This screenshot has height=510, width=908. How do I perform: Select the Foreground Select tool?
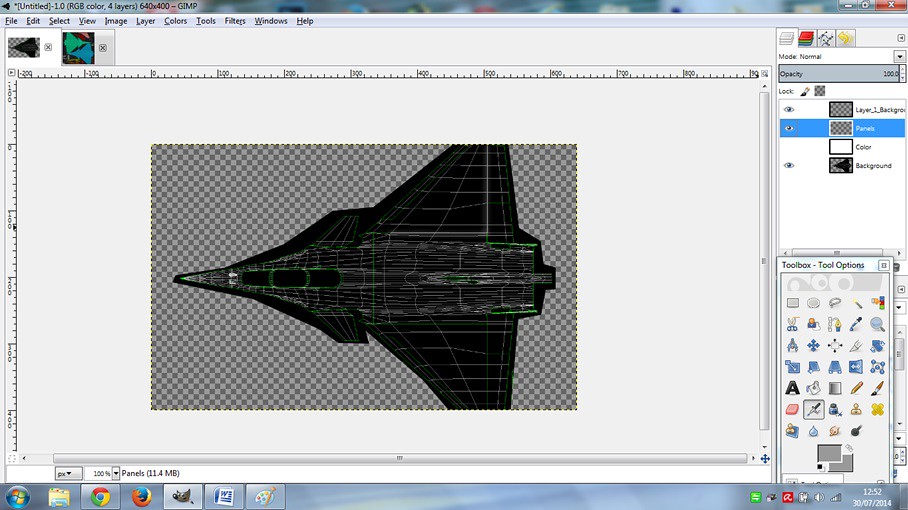click(x=814, y=324)
